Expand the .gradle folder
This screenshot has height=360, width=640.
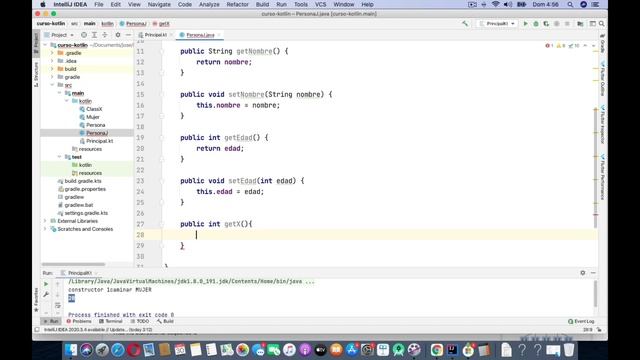click(x=52, y=53)
